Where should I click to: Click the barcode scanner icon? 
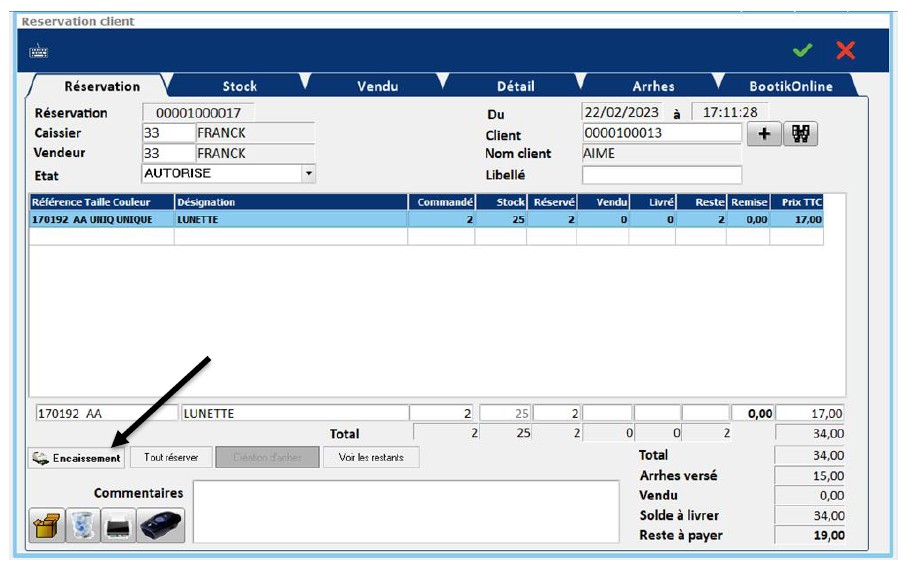(161, 525)
